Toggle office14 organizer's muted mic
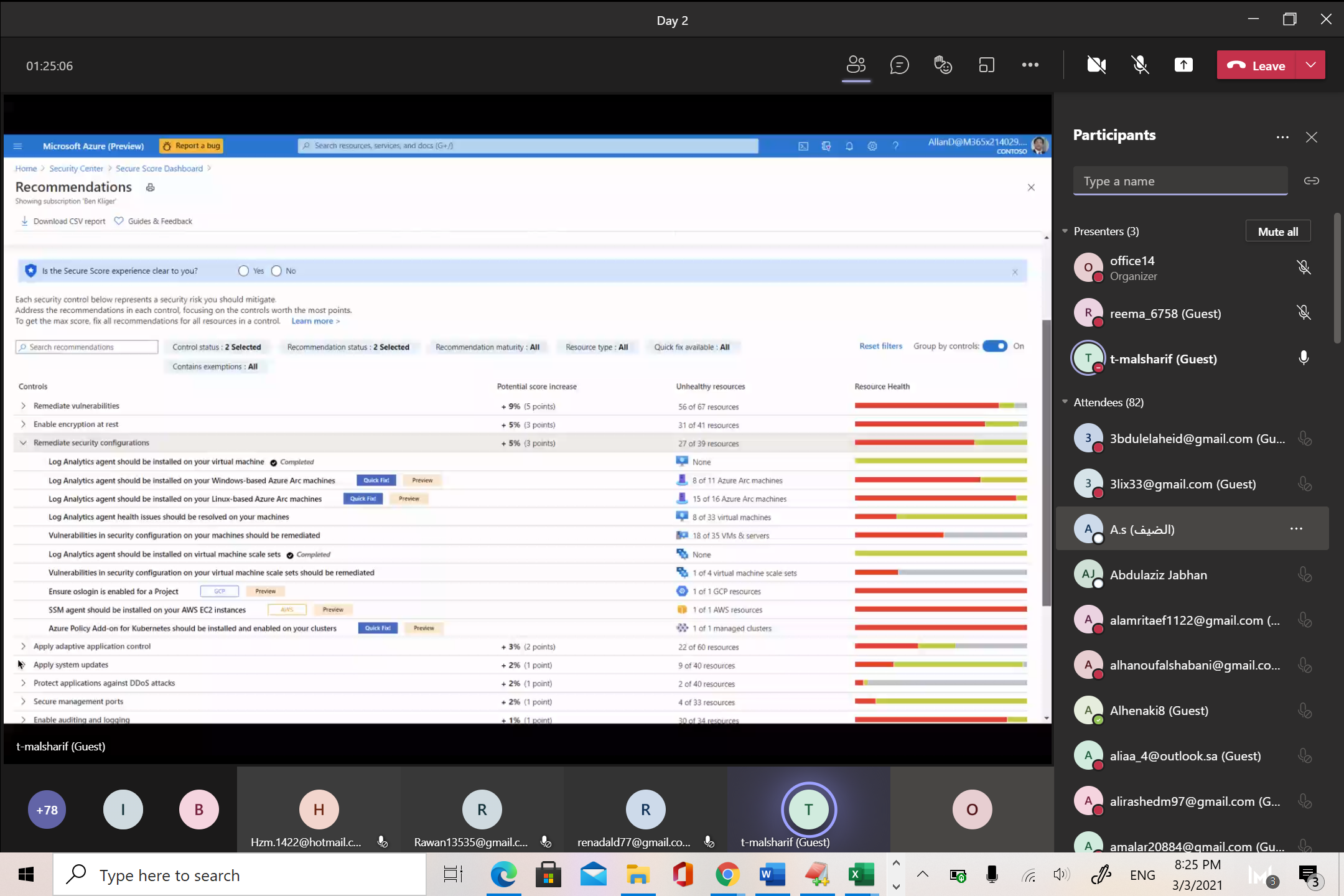 (x=1303, y=268)
